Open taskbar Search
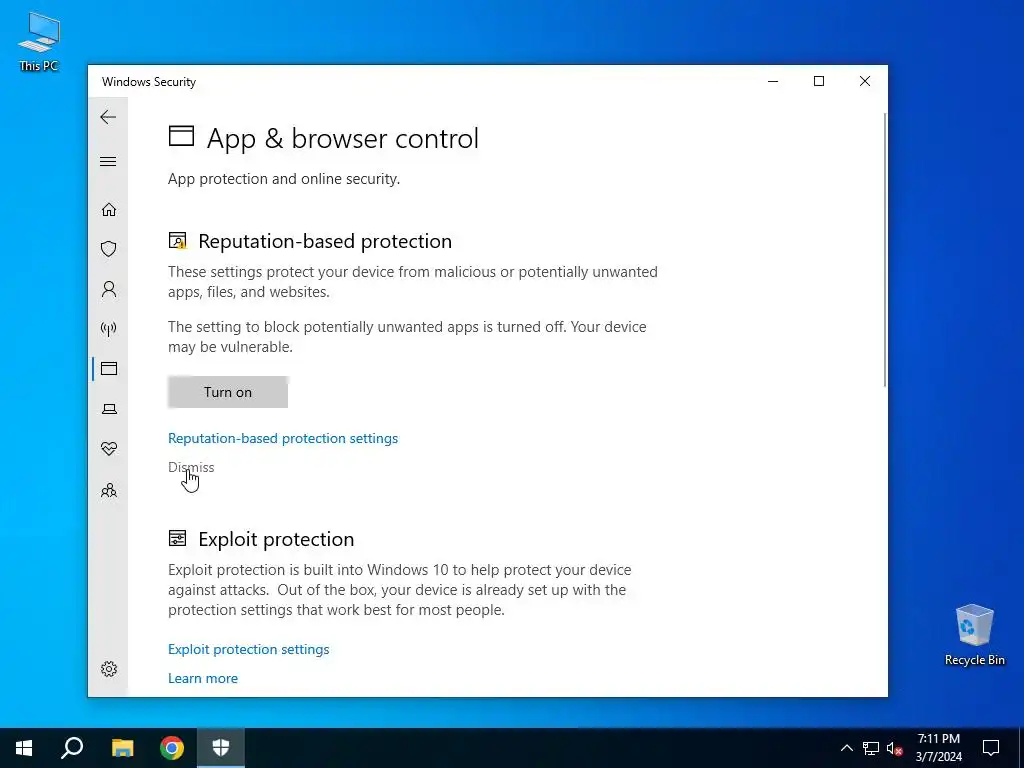 (72, 748)
